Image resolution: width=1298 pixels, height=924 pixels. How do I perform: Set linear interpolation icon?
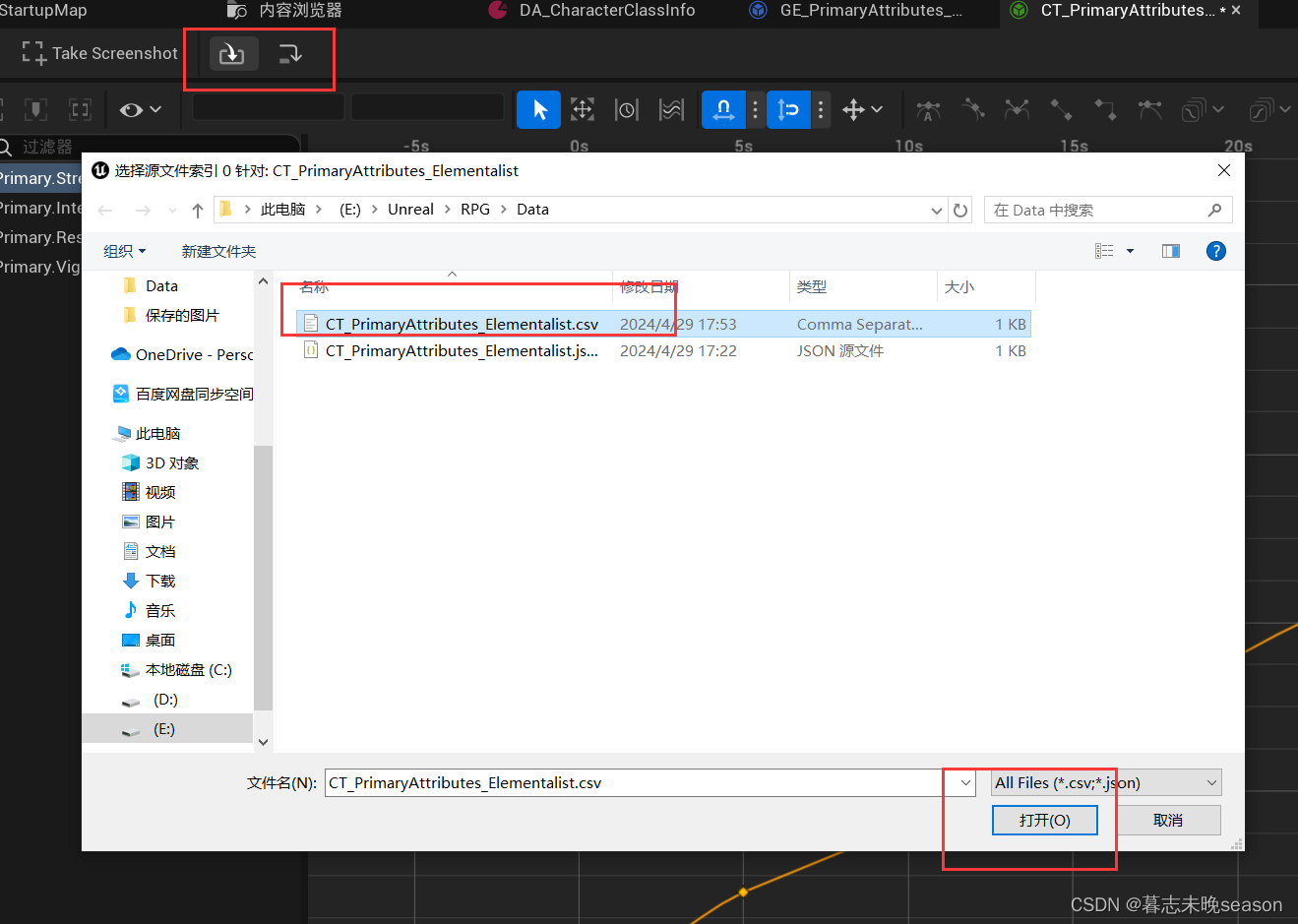pos(1061,109)
